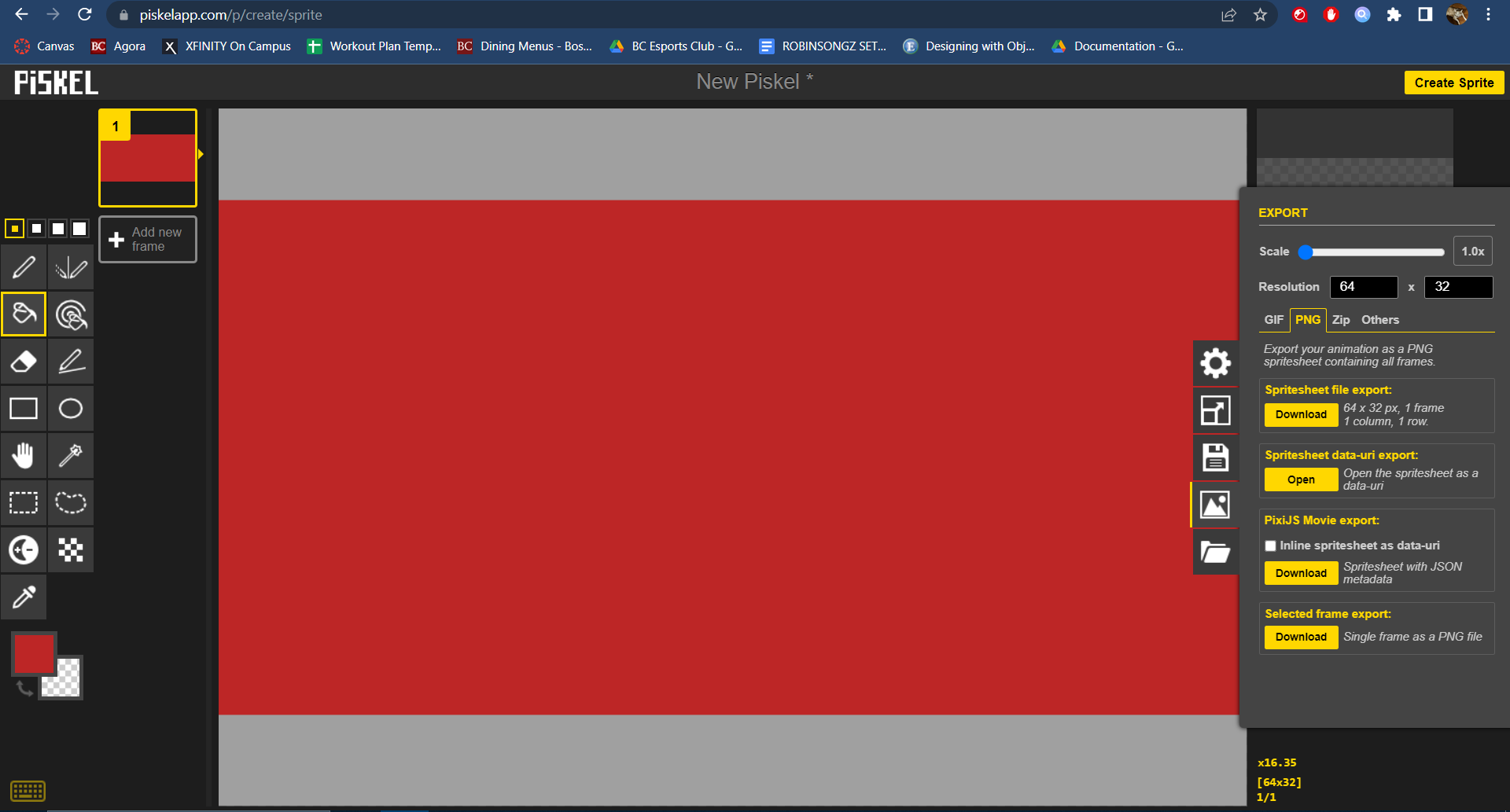Open the Chrome three-dot menu
The image size is (1510, 812).
click(x=1488, y=15)
